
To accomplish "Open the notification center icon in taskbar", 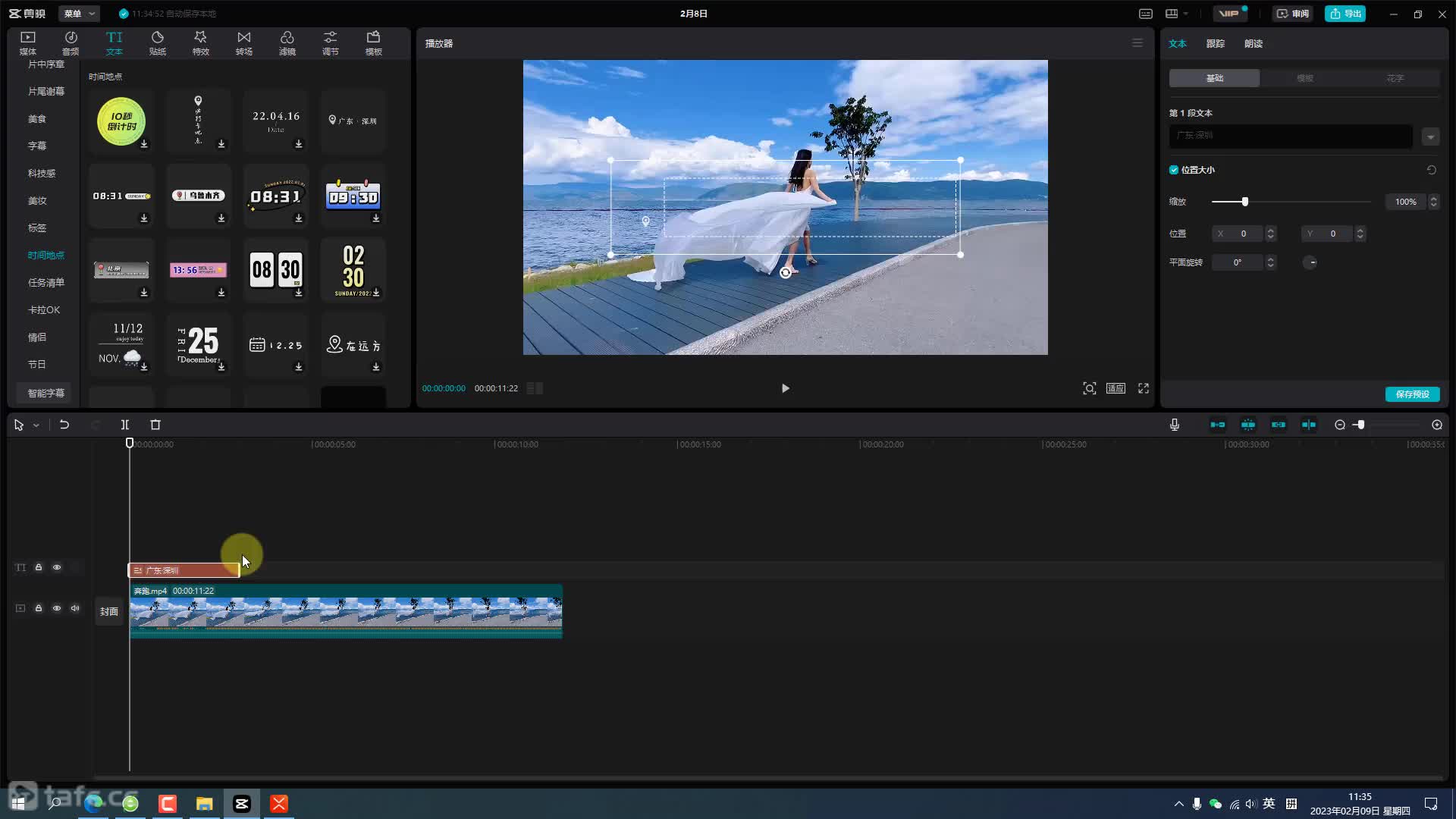I will coord(1431,804).
